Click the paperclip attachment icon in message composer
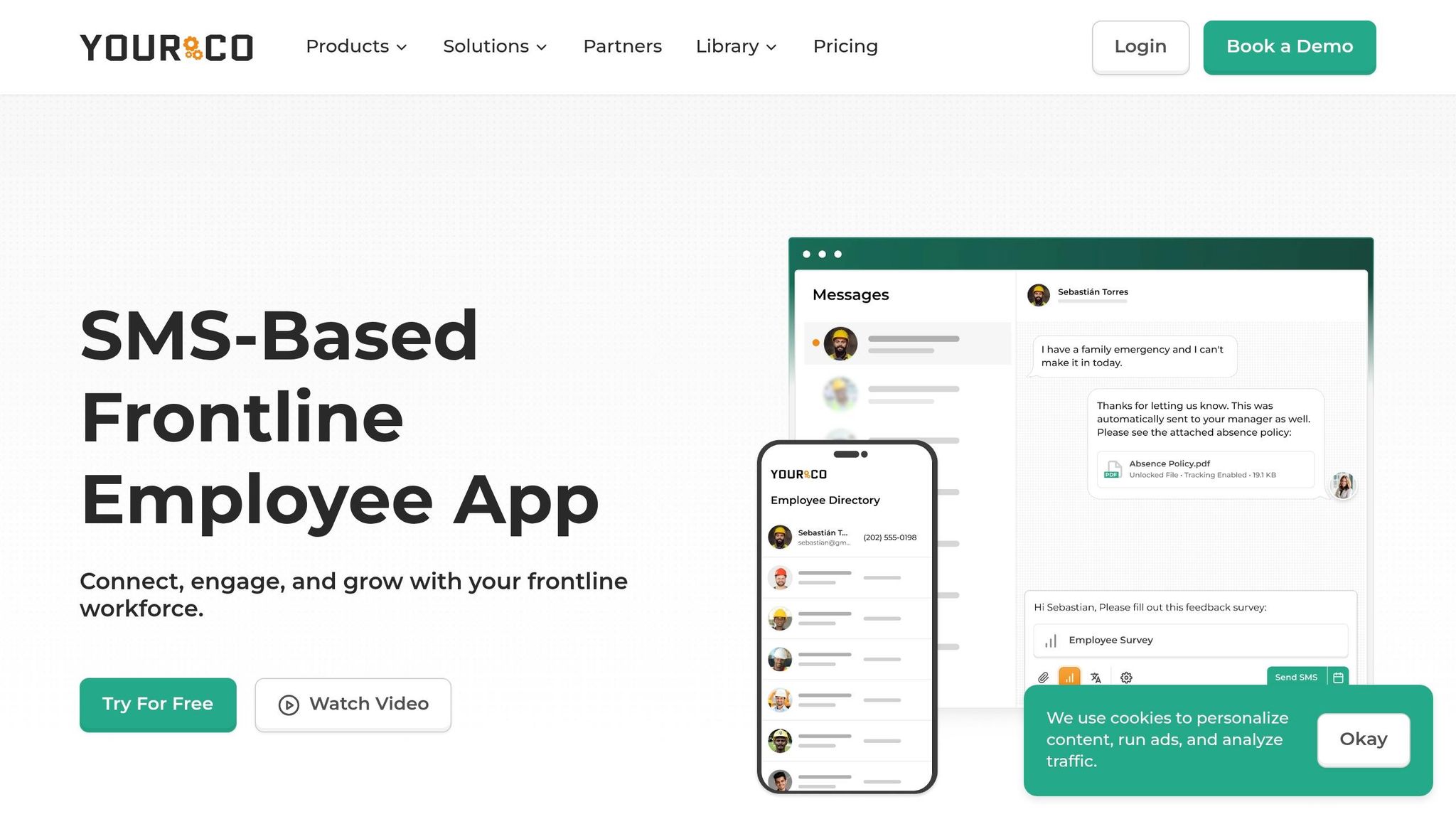1456x819 pixels. (x=1044, y=678)
